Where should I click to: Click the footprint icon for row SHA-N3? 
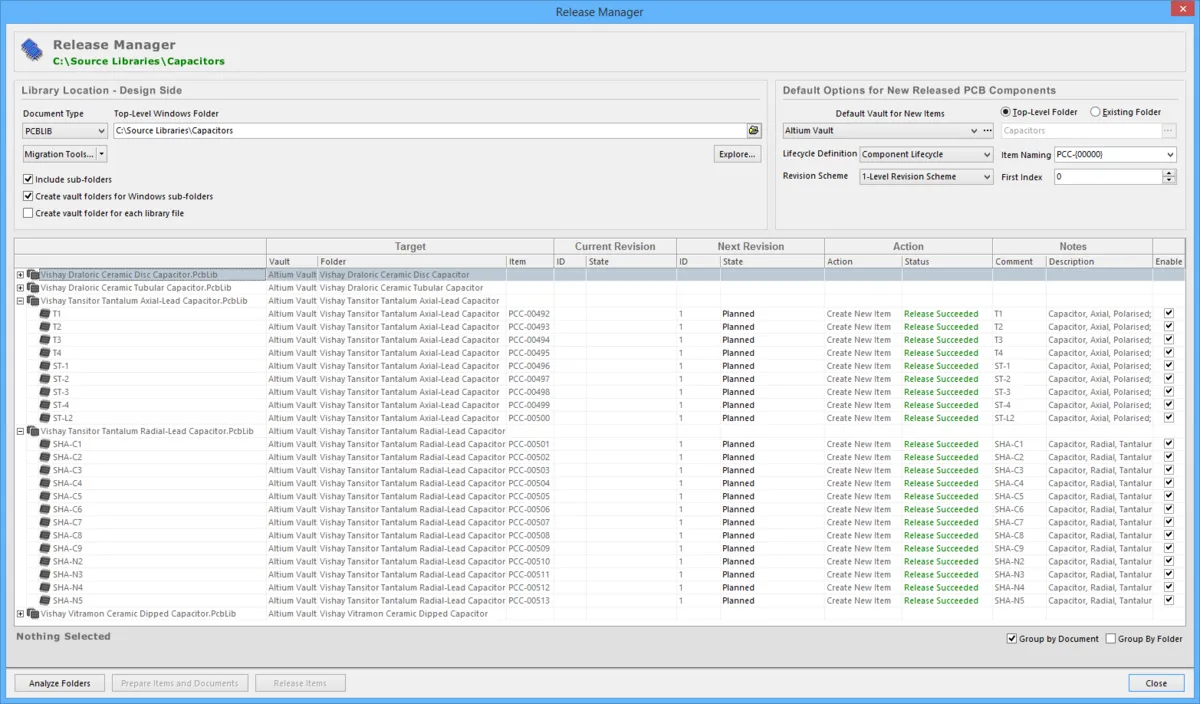tap(44, 575)
